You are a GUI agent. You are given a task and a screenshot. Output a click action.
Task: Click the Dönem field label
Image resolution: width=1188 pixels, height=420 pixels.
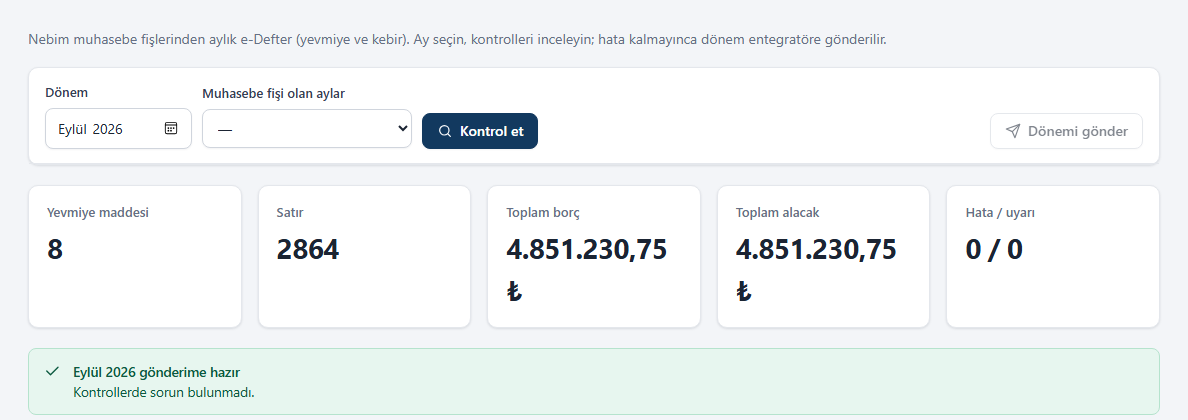[67, 92]
